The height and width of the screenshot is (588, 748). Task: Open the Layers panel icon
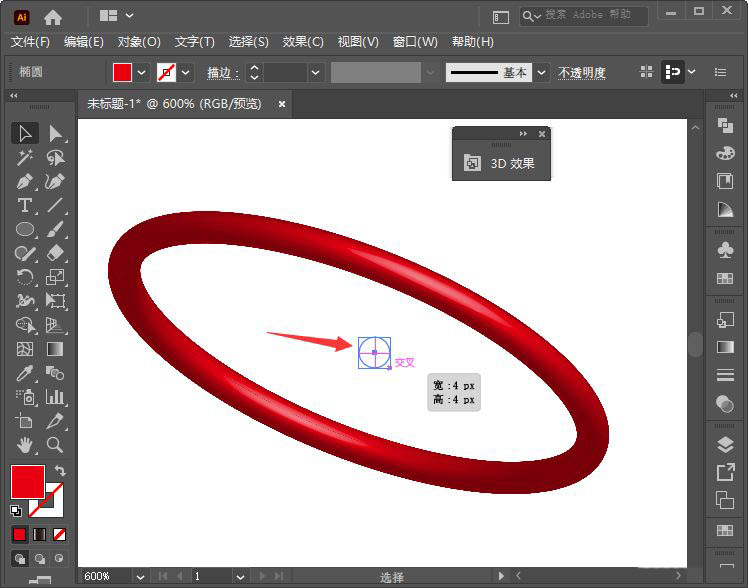click(725, 444)
